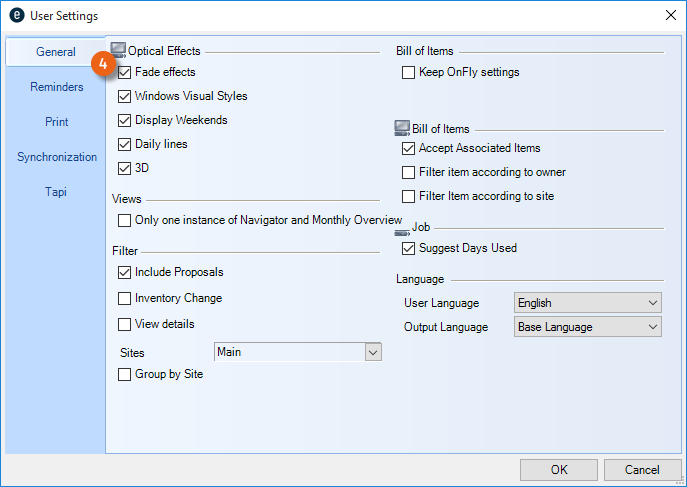Open the Sites dropdown showing Main
The image size is (687, 487).
pos(372,352)
